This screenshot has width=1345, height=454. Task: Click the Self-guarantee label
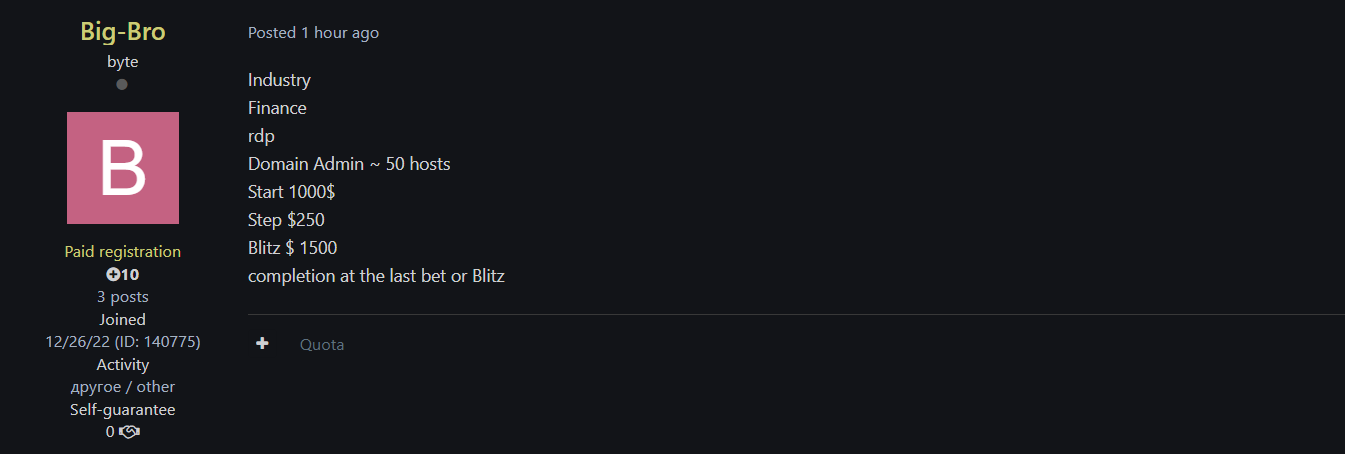pos(123,409)
